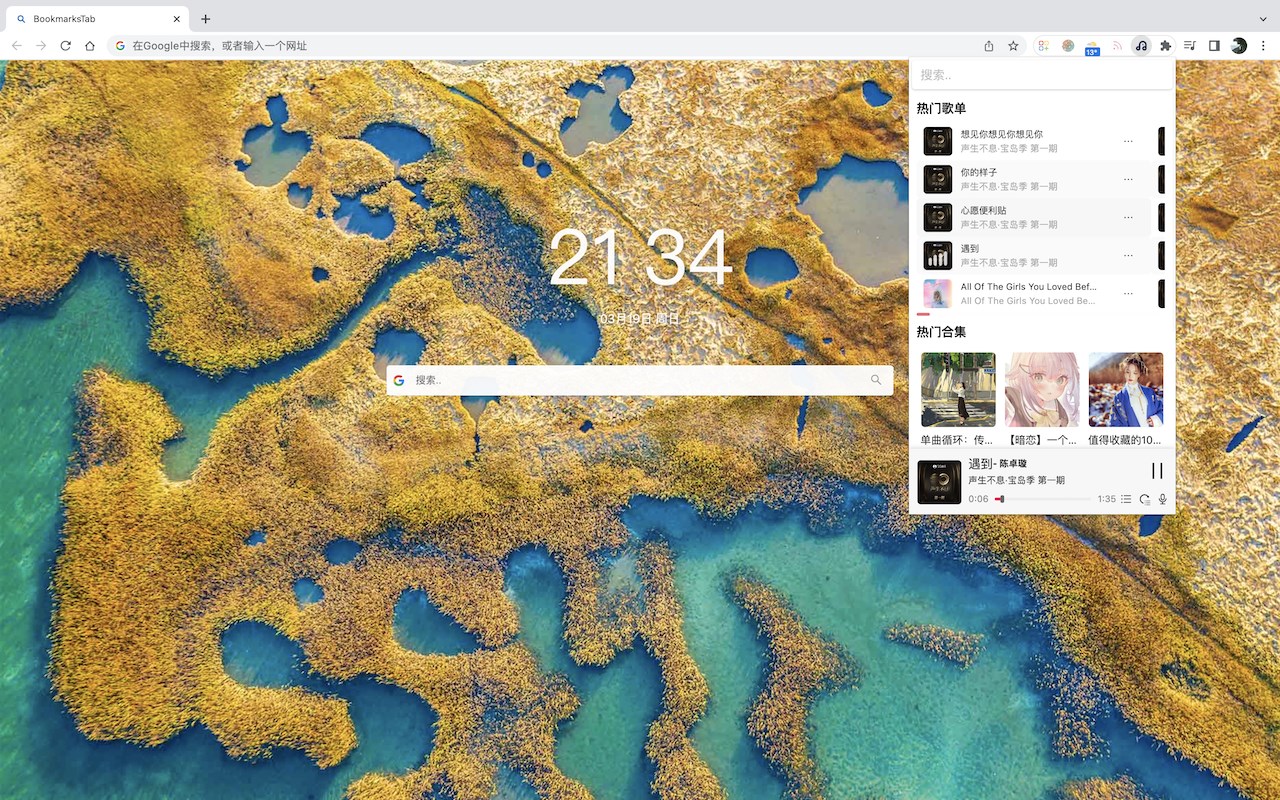1280x800 pixels.
Task: Show lyrics with the microphone icon
Action: click(x=1162, y=499)
